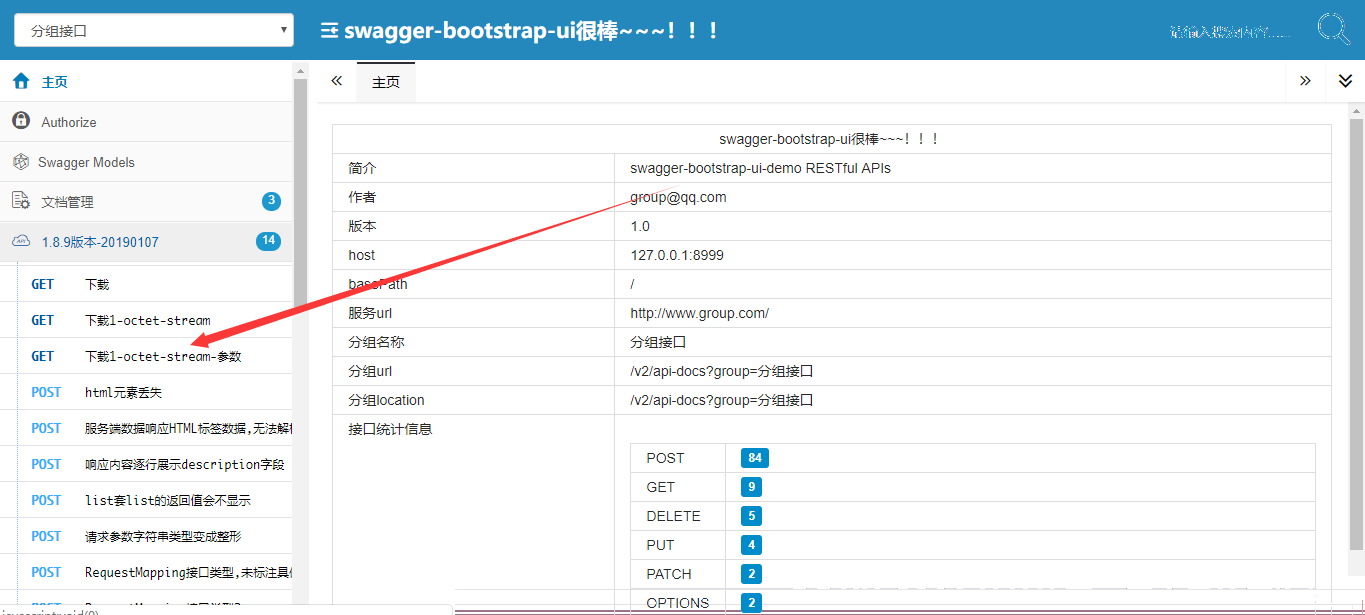Click the 文档管理 document icon
The width and height of the screenshot is (1365, 615).
[x=21, y=201]
